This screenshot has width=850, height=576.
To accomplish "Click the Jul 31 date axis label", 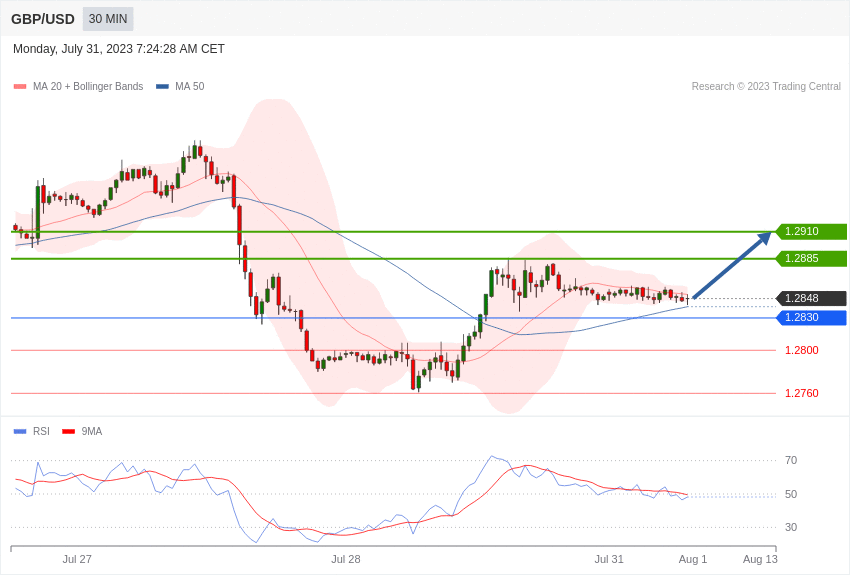I will [x=609, y=559].
